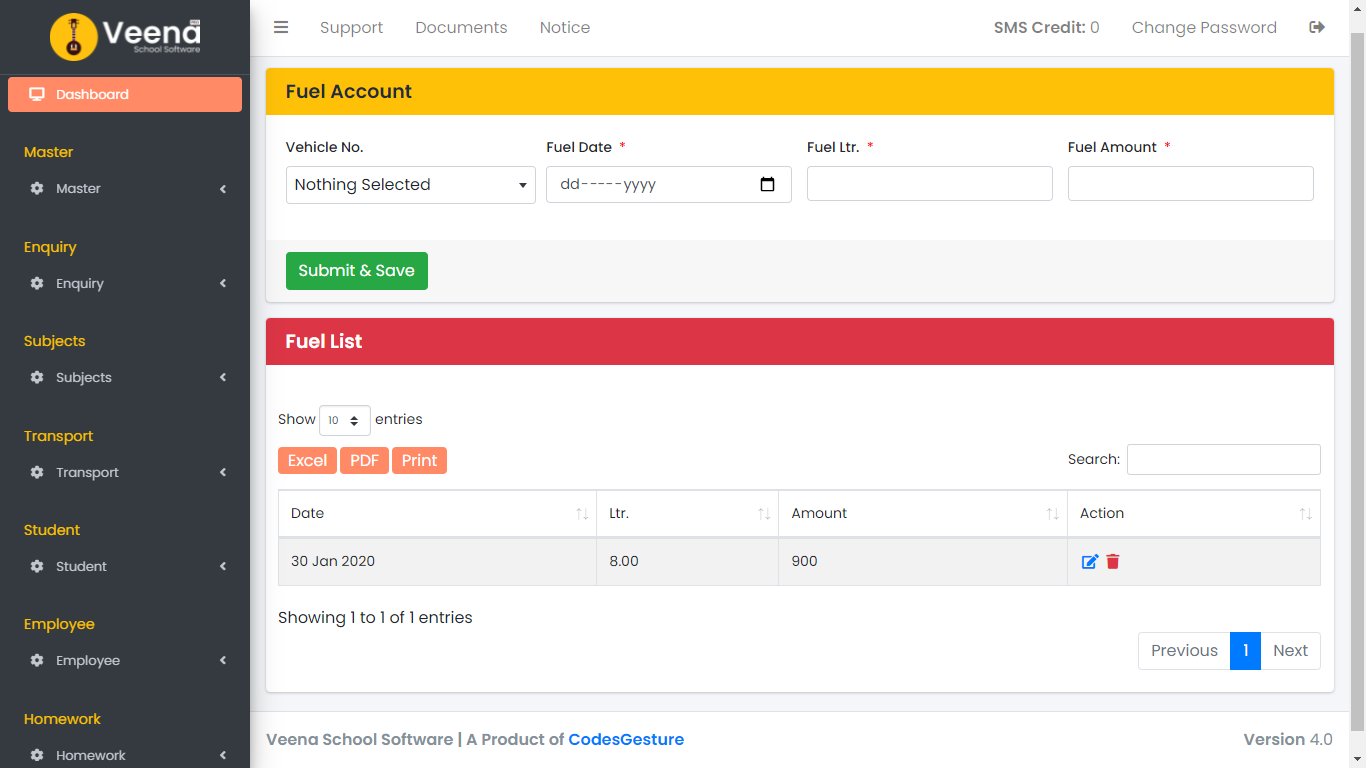Click the 8.00 litre cell
1366x768 pixels.
point(688,562)
